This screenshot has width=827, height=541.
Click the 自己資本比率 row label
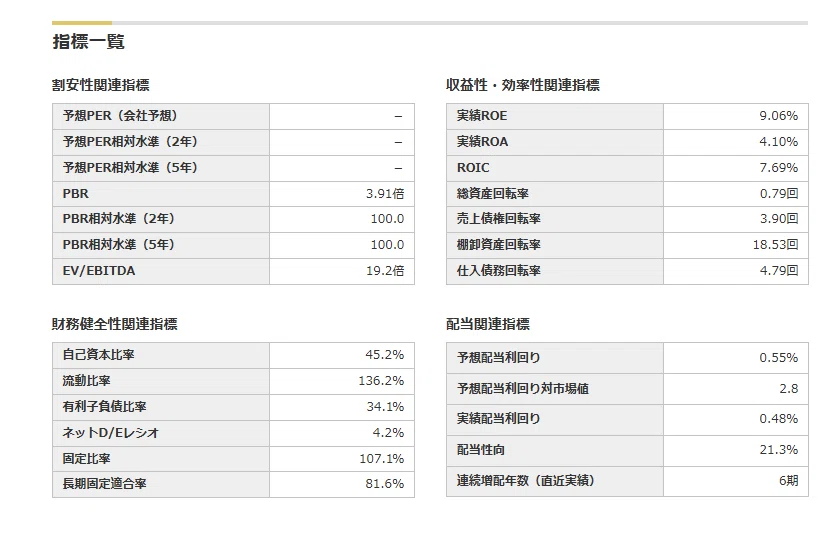pyautogui.click(x=99, y=355)
